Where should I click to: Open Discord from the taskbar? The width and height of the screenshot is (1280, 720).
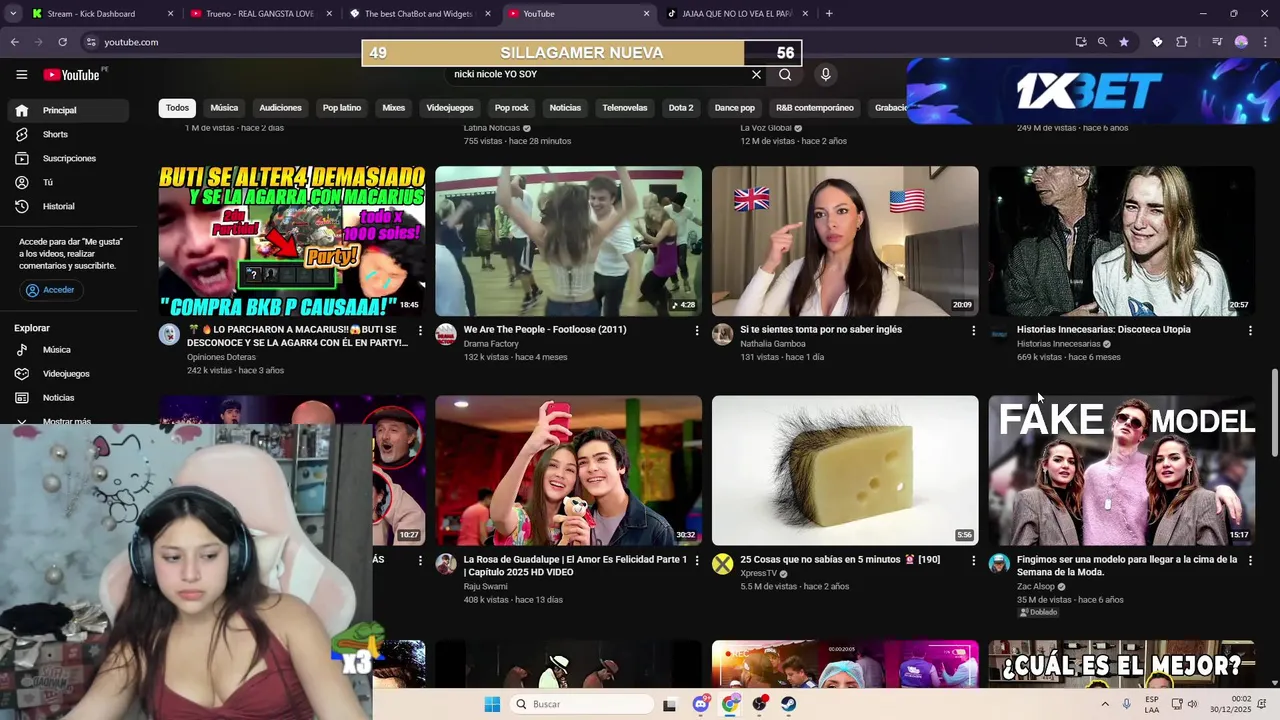[701, 704]
